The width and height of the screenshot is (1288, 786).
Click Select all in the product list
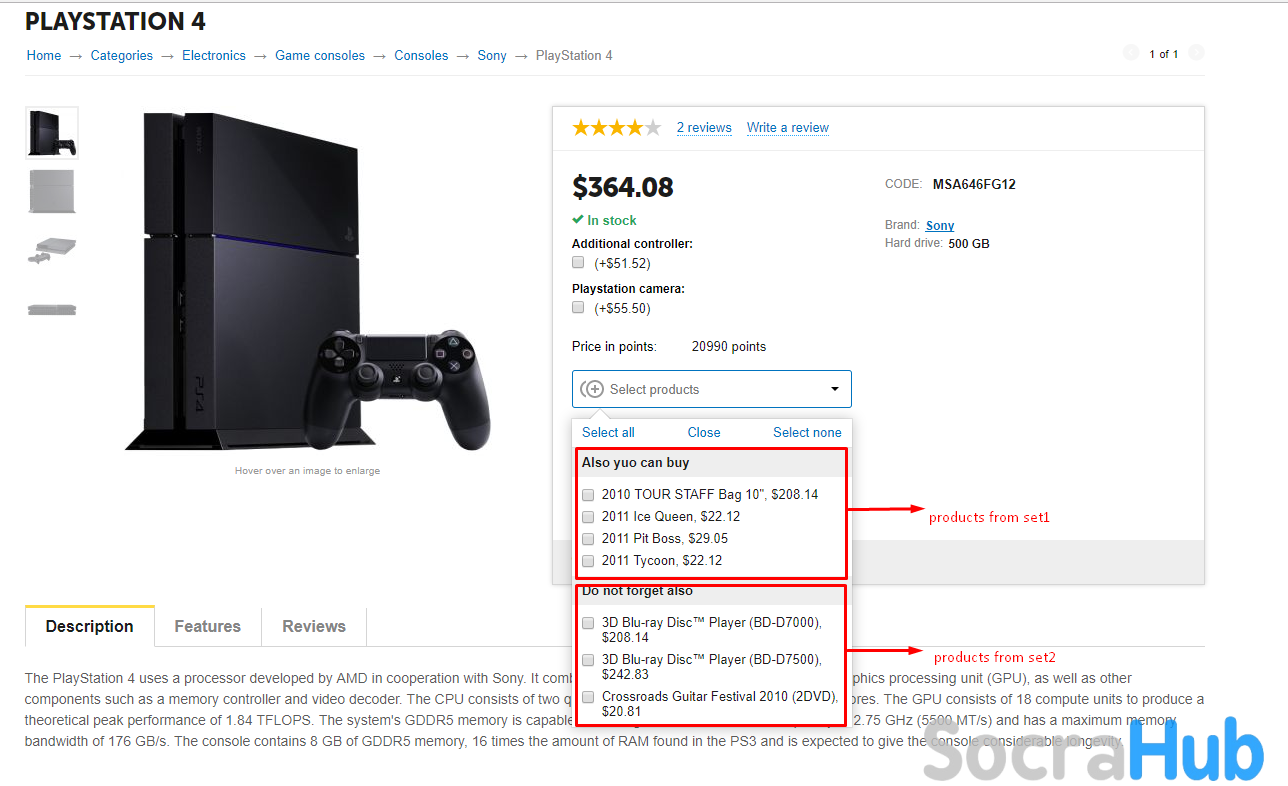608,432
